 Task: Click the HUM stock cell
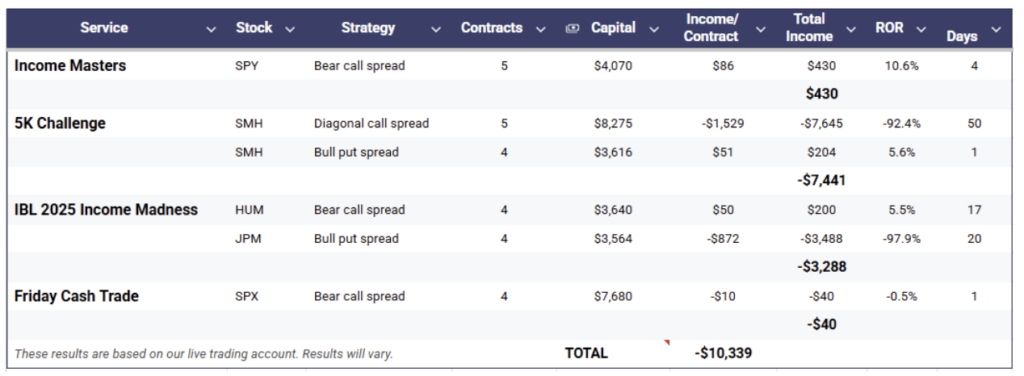(x=249, y=210)
